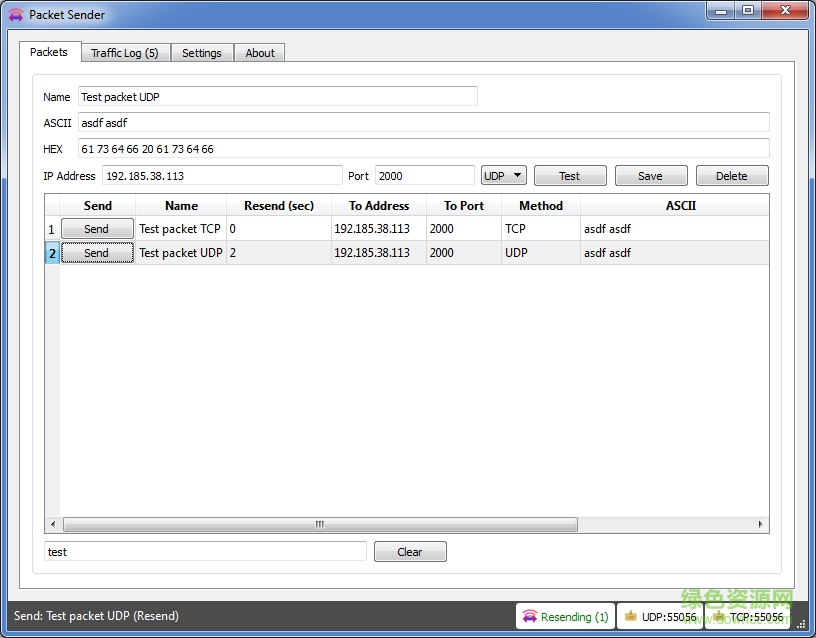Click the TCP method cell
Viewport: 816px width, 638px height.
[541, 229]
